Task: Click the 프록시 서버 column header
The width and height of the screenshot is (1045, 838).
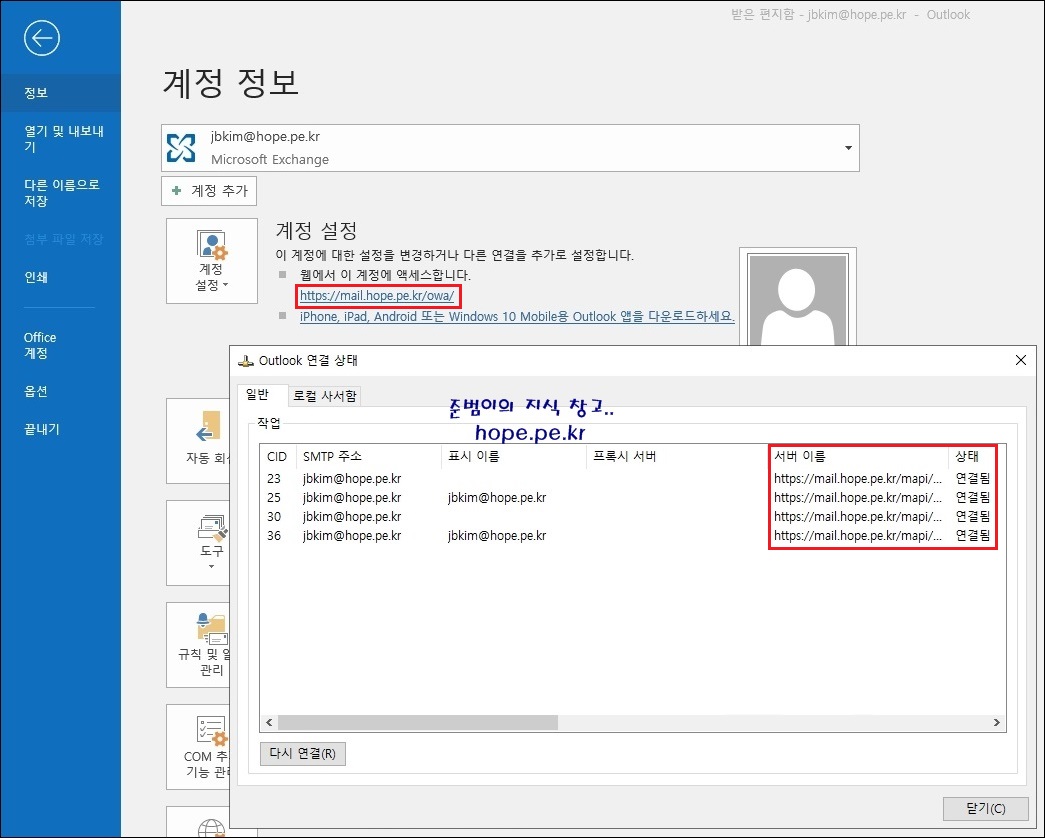Action: 677,456
